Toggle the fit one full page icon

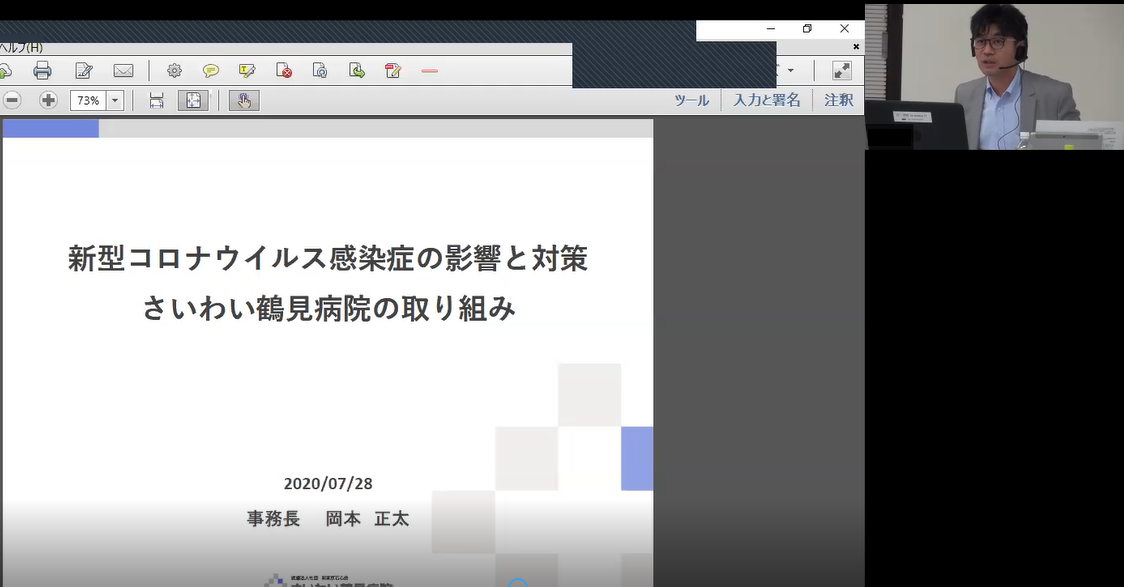[194, 100]
